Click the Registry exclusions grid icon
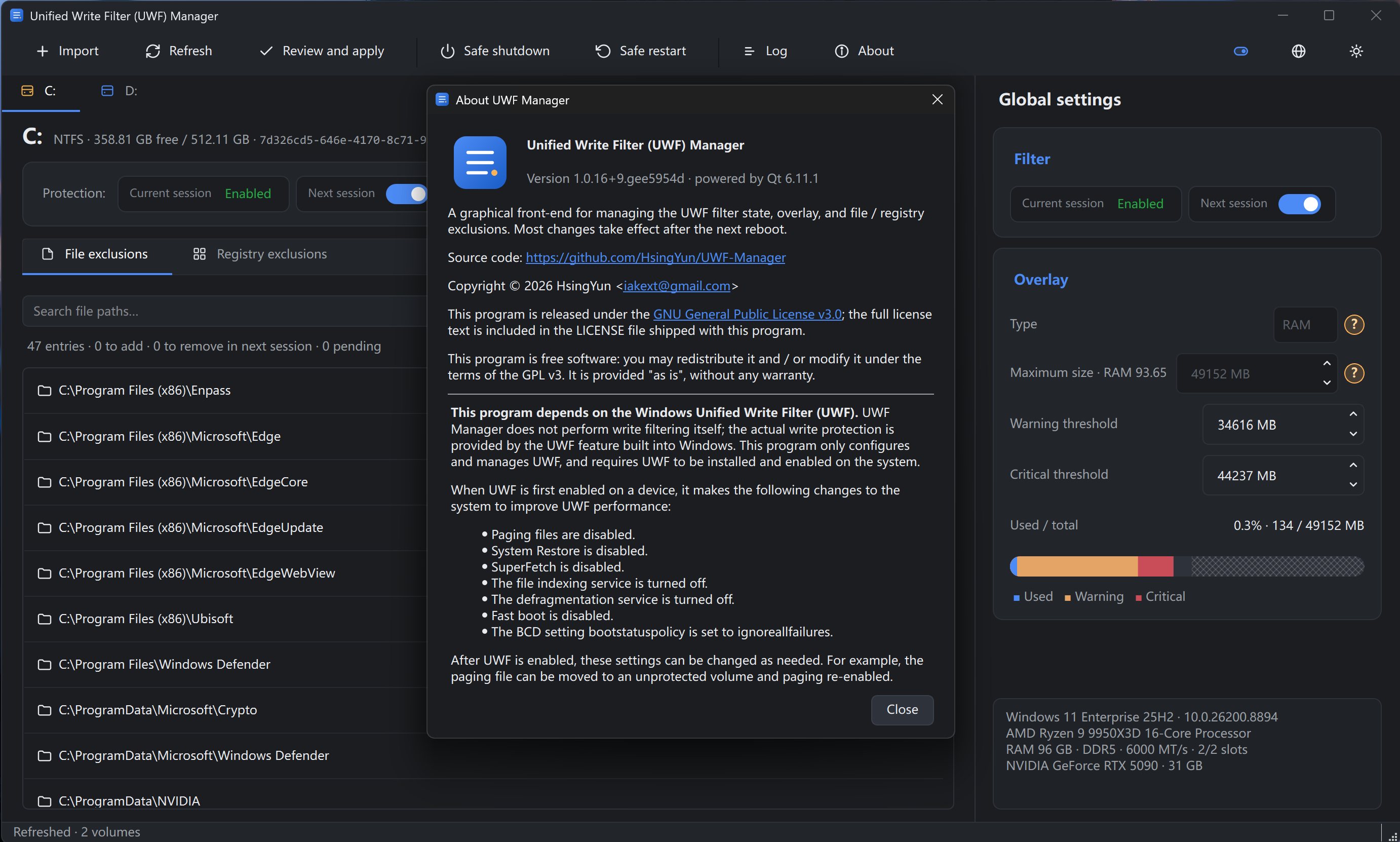The height and width of the screenshot is (842, 1400). pos(199,254)
